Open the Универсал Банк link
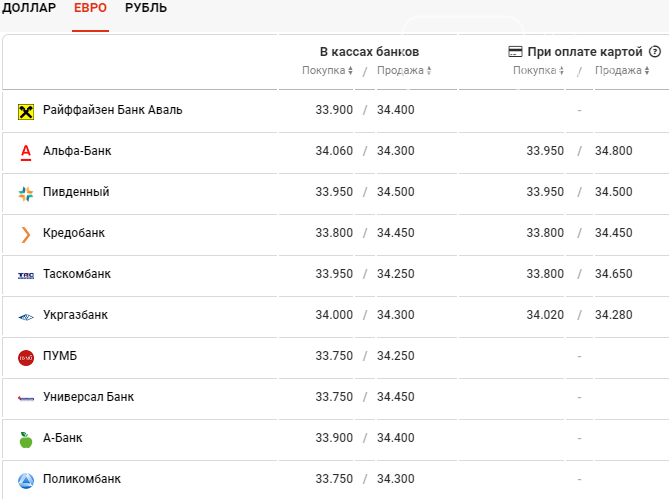Viewport: 669px width, 501px height. (88, 397)
